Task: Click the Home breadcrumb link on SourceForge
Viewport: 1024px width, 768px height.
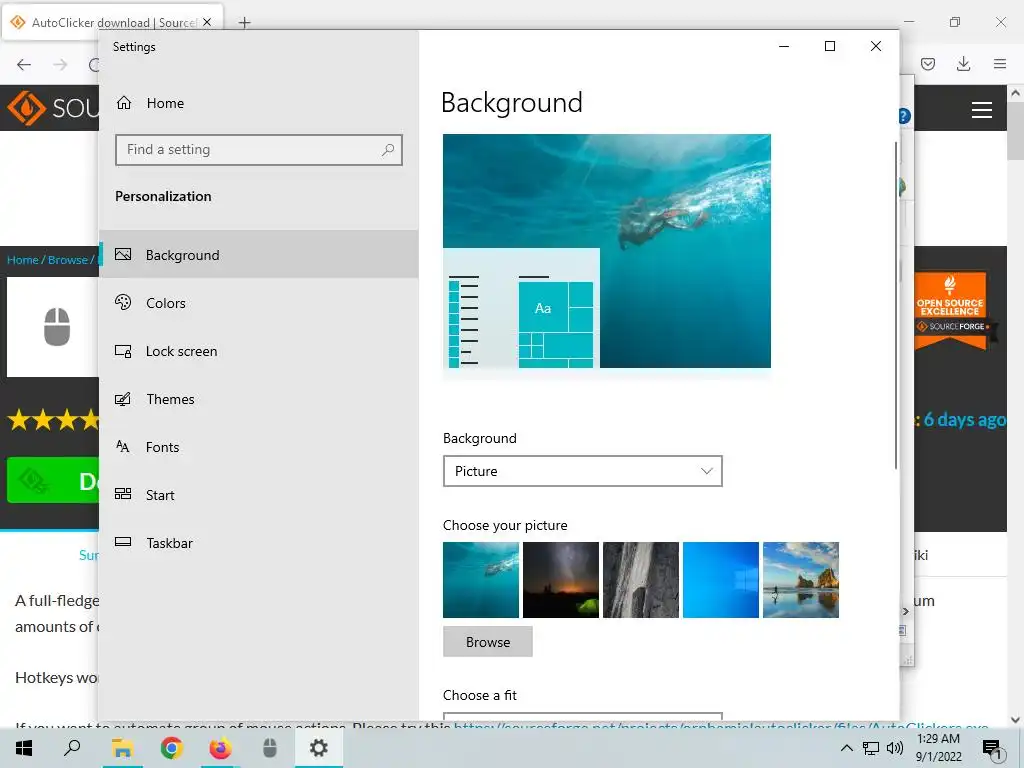Action: pyautogui.click(x=22, y=260)
